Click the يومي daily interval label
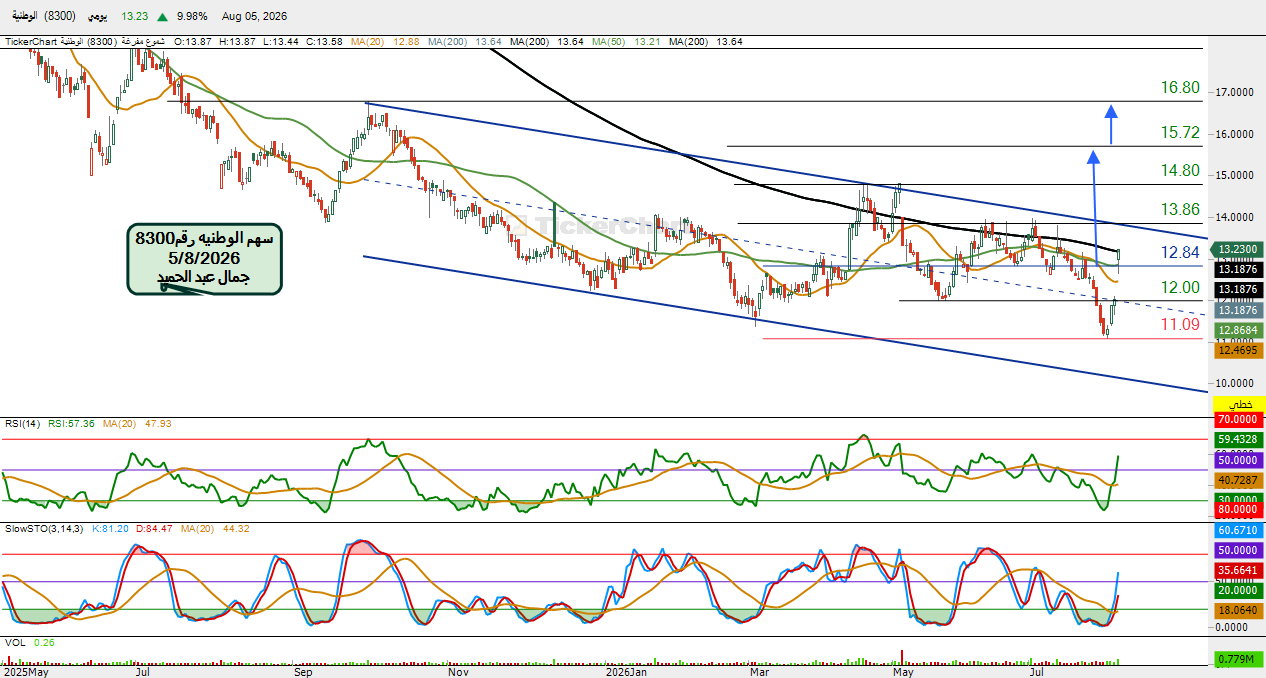The image size is (1266, 678). pyautogui.click(x=99, y=17)
